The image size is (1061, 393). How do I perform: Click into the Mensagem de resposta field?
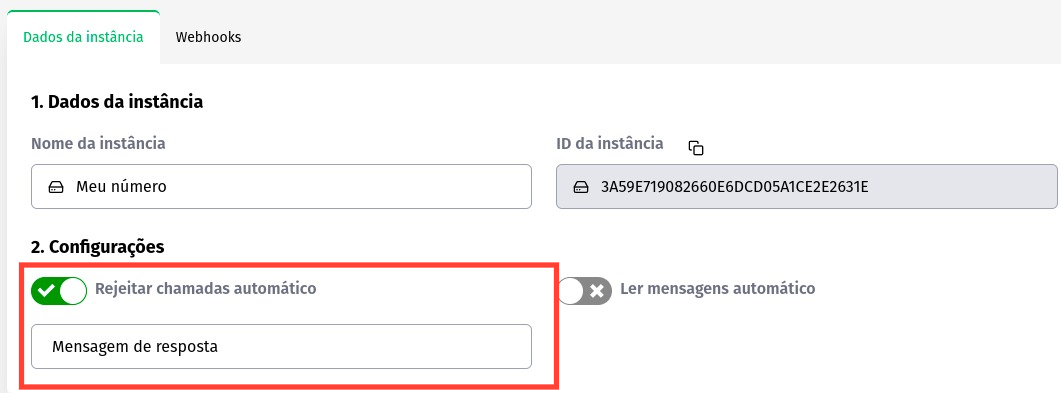pyautogui.click(x=281, y=347)
